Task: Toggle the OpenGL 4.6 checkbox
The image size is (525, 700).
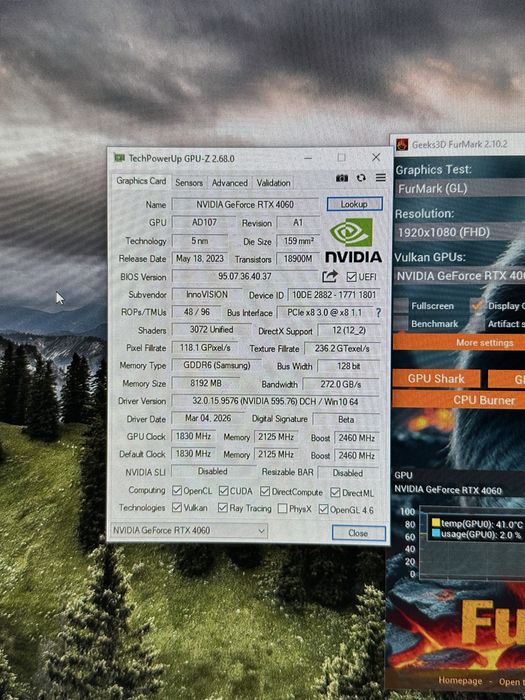Action: point(324,509)
